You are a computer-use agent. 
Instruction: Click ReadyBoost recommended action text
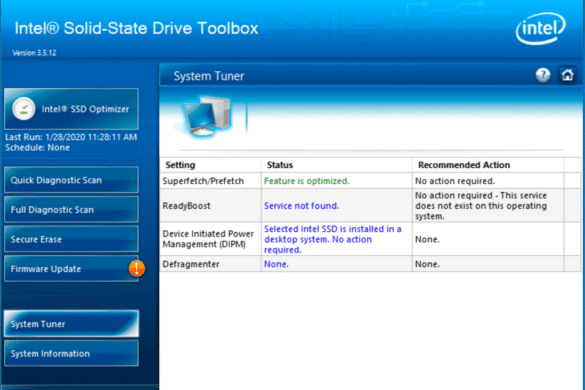pos(481,206)
